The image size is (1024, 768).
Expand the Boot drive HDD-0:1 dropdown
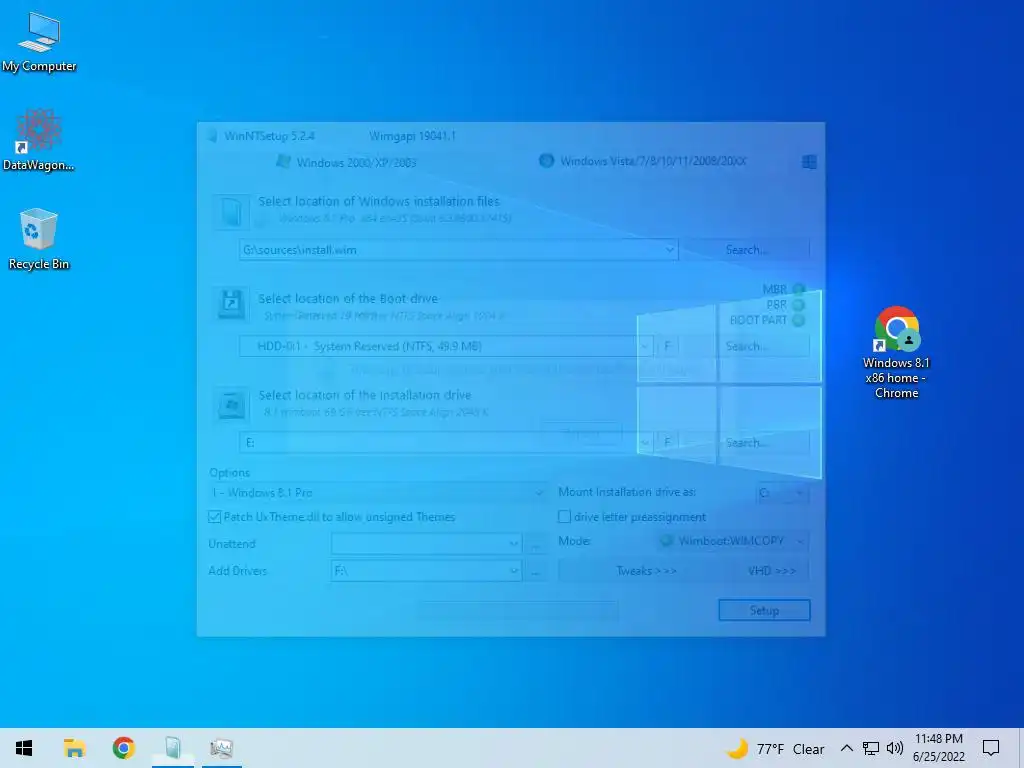click(x=645, y=346)
